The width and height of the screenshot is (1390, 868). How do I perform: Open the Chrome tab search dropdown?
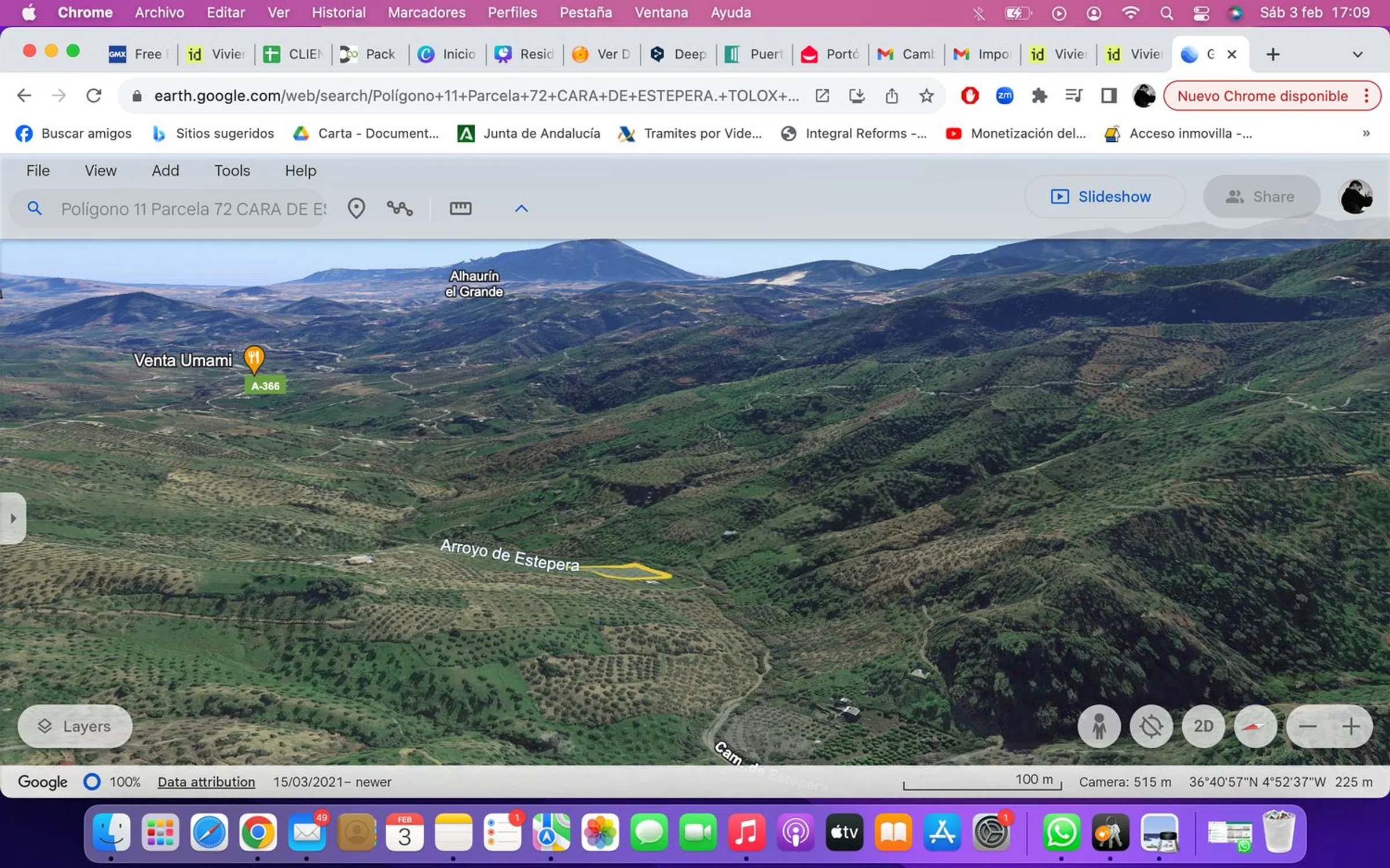tap(1357, 54)
